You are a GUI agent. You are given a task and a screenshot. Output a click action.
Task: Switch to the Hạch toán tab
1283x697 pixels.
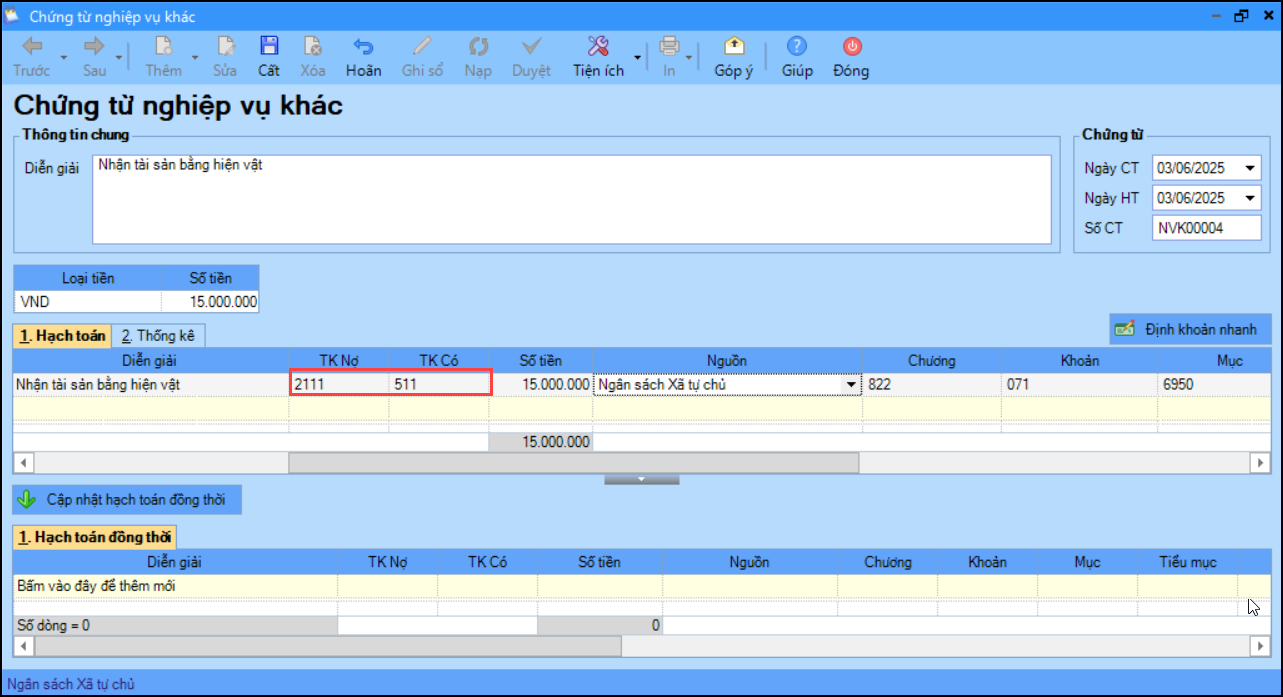(x=60, y=336)
